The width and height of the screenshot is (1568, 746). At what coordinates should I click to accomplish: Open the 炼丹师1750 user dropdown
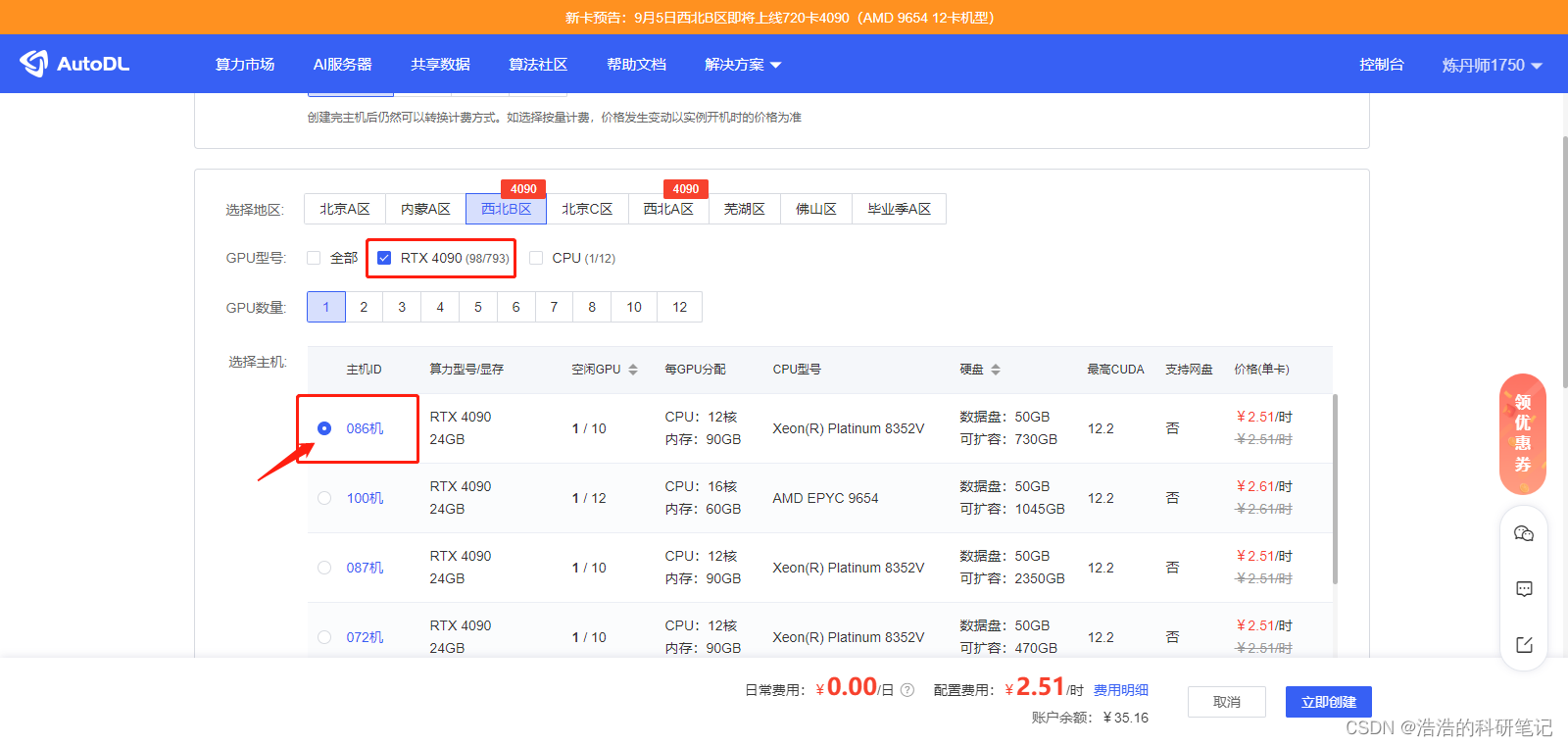click(x=1492, y=65)
